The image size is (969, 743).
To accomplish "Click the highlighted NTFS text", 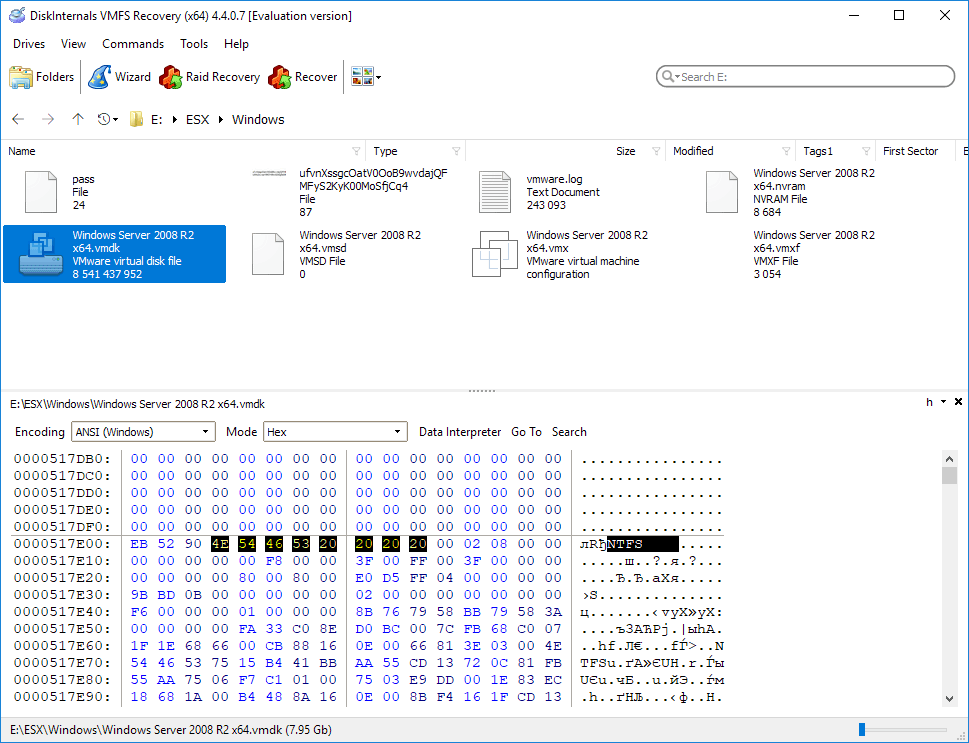I will (x=643, y=545).
